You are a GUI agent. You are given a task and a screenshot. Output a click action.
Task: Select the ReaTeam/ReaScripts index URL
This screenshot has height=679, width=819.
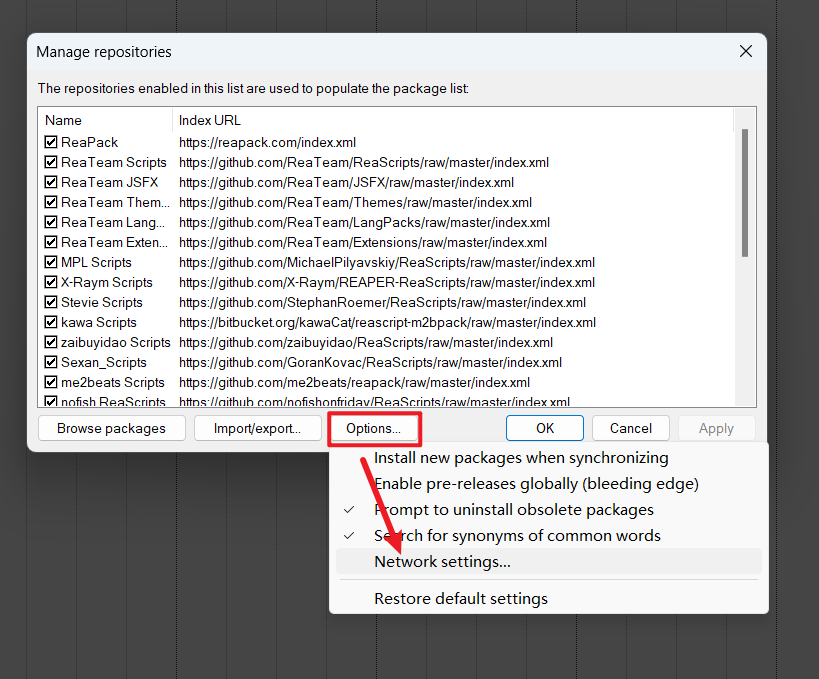[364, 162]
